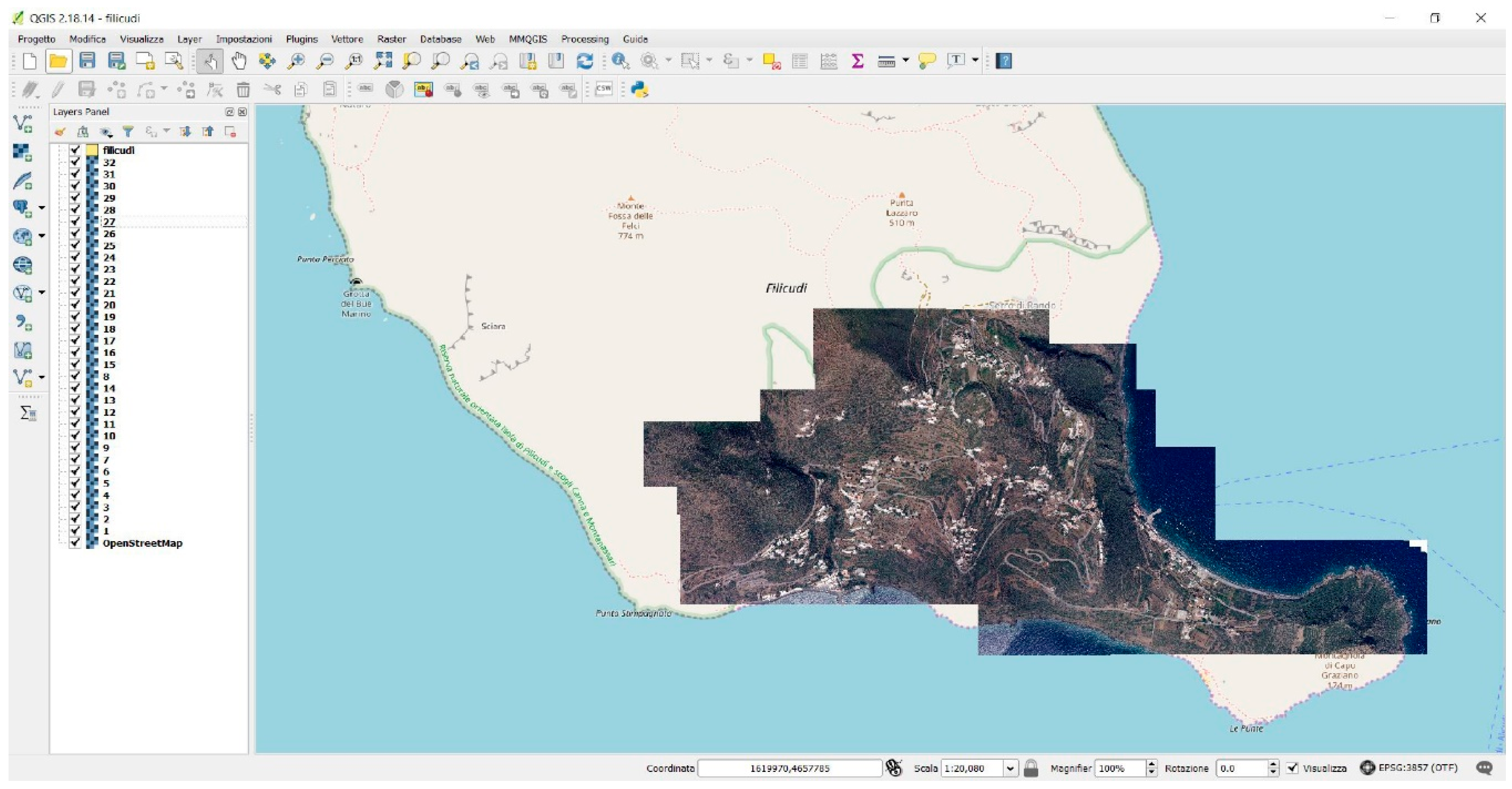
Task: Select the Pan Map hand tool
Action: [239, 61]
